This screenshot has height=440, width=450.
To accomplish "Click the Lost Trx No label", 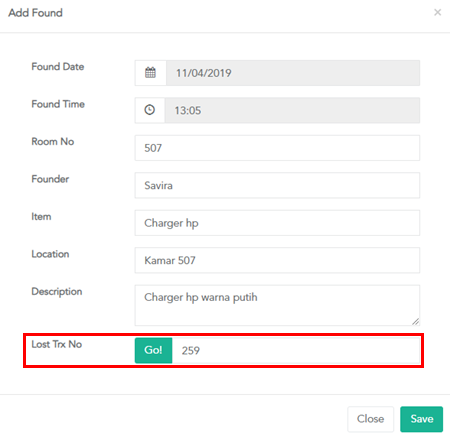I will pyautogui.click(x=57, y=344).
